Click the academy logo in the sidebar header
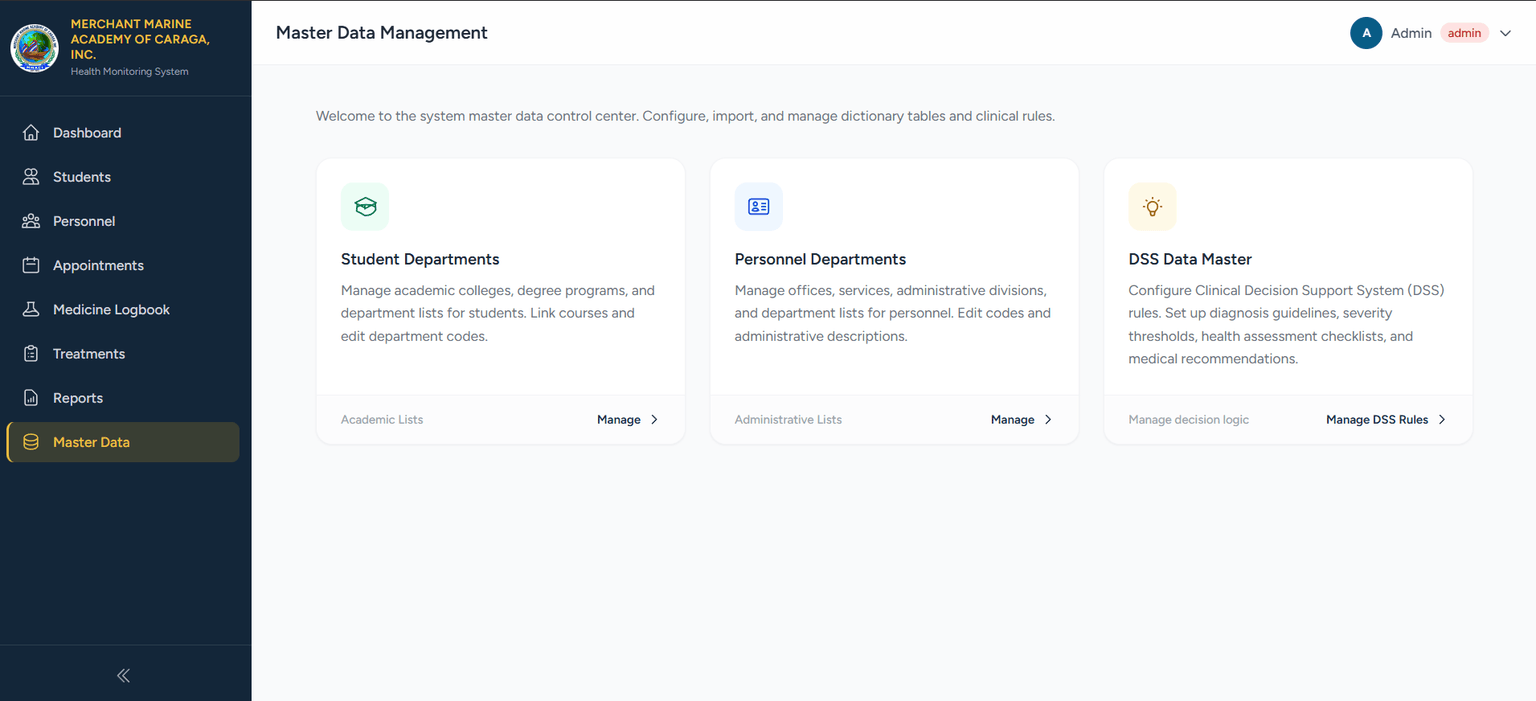 click(x=34, y=48)
